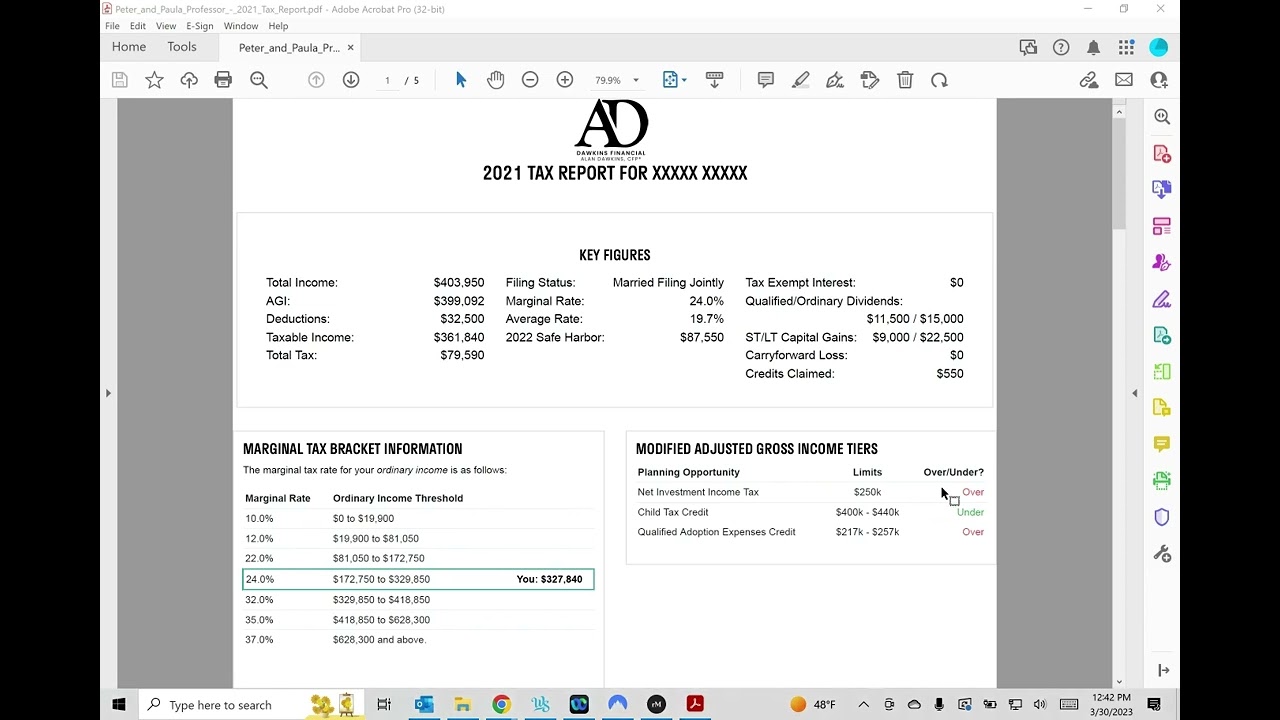This screenshot has width=1280, height=720.
Task: Print the document with printer icon
Action: coord(223,80)
